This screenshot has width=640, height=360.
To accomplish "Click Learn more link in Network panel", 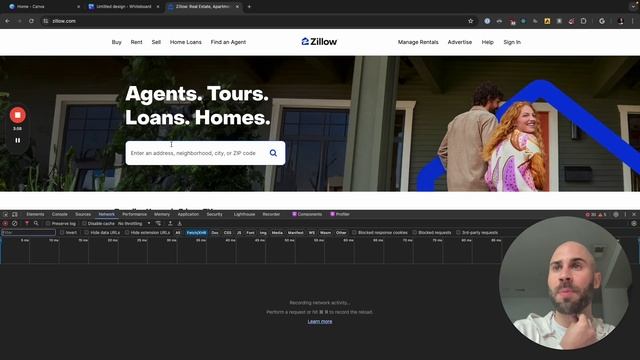I will click(x=320, y=322).
